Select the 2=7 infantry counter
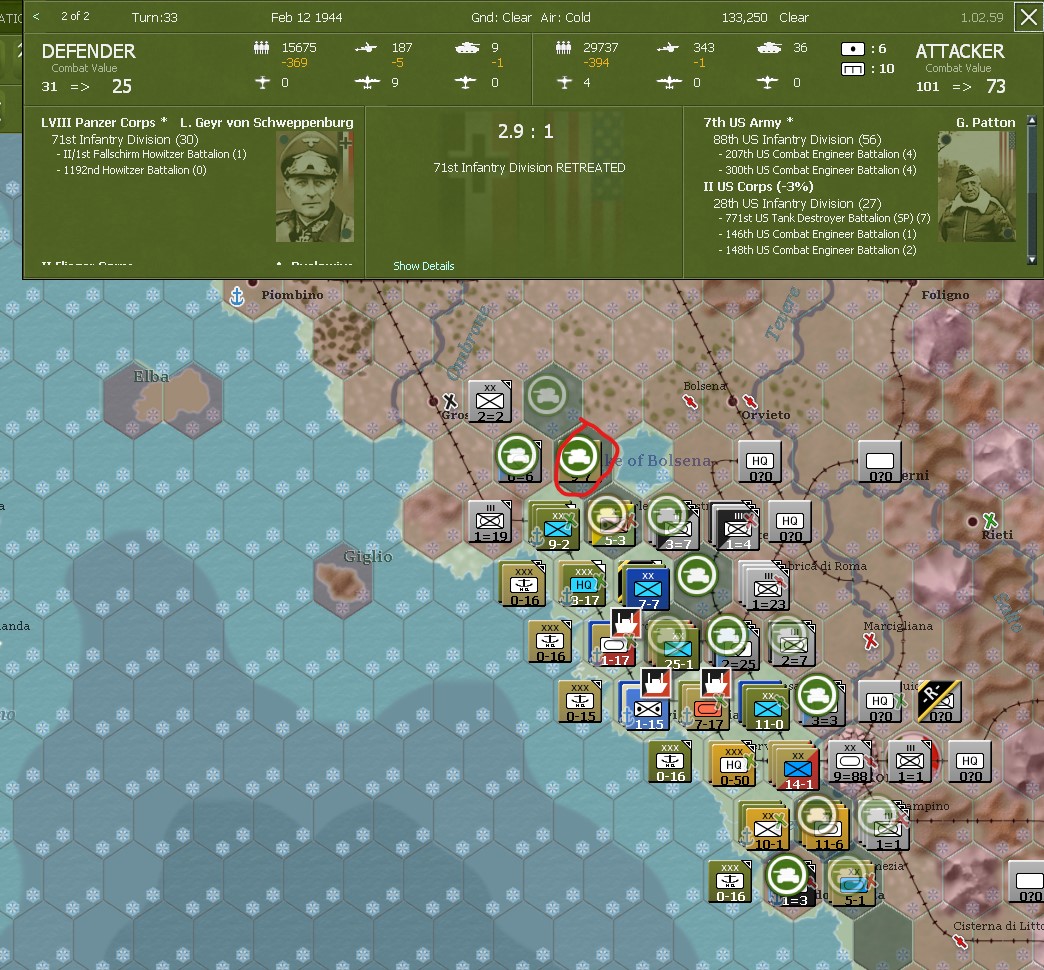Screen dimensions: 1044x970 793,644
